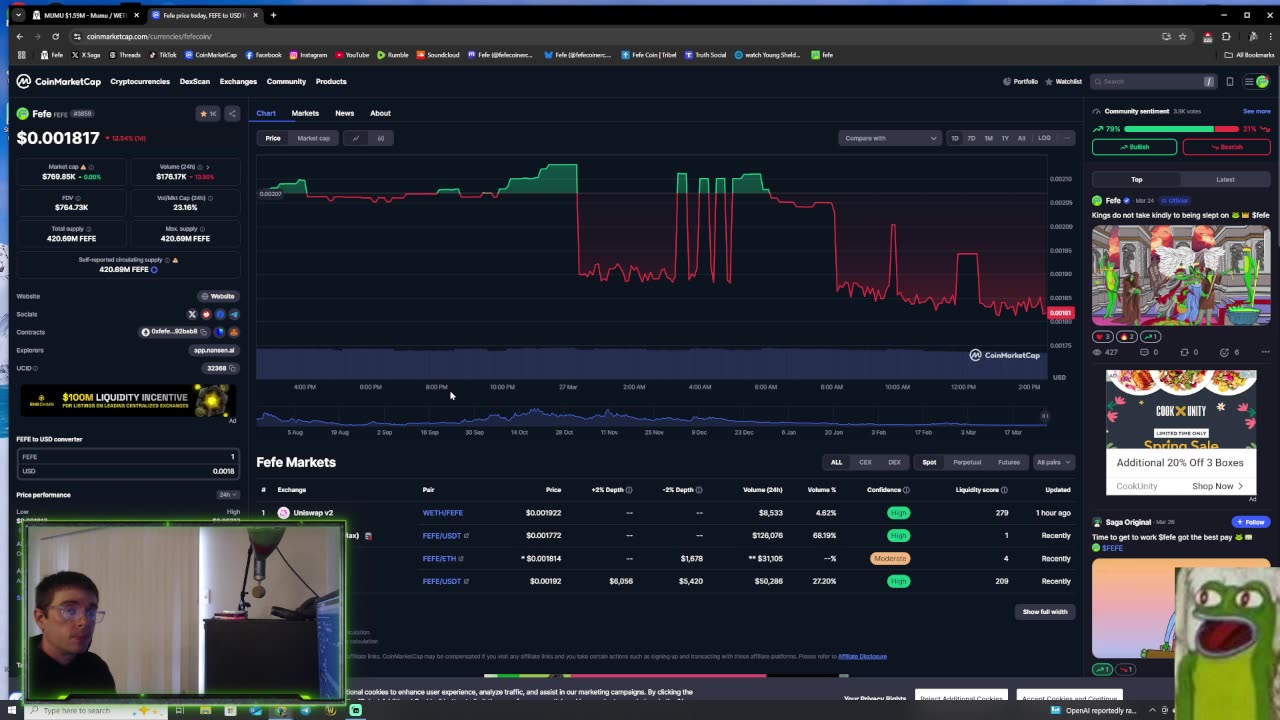
Task: Switch to the candlestick chart icon
Action: [380, 138]
